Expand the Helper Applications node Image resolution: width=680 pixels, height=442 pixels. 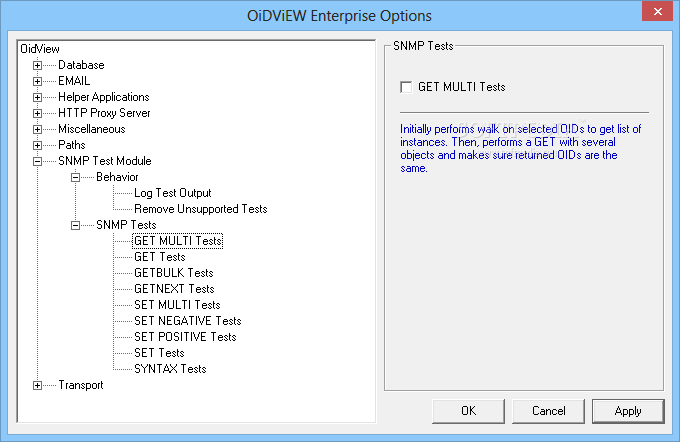(38, 98)
